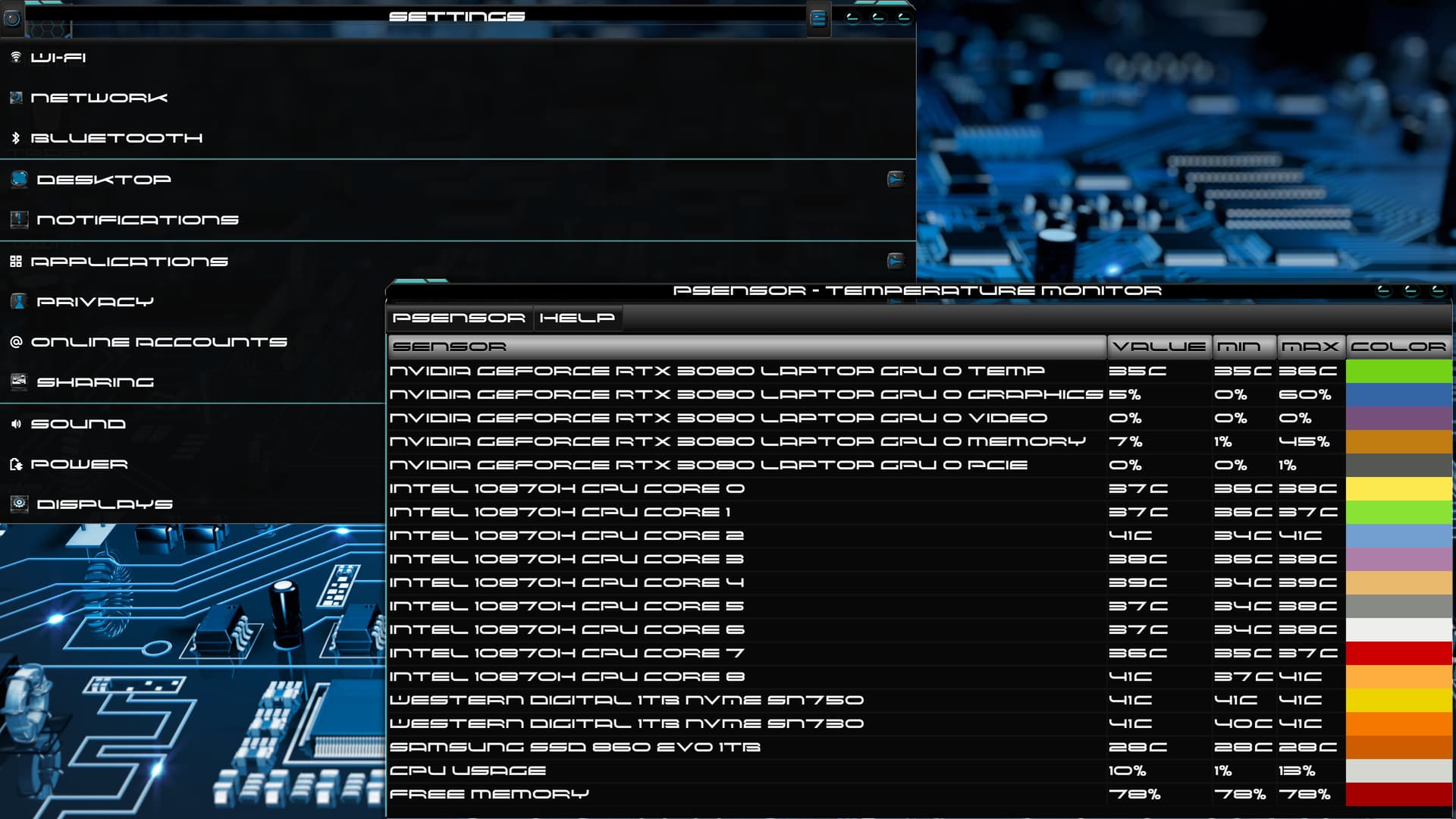Viewport: 1456px width, 819px height.
Task: Select the Bluetooth icon in Settings sidebar
Action: click(x=16, y=138)
